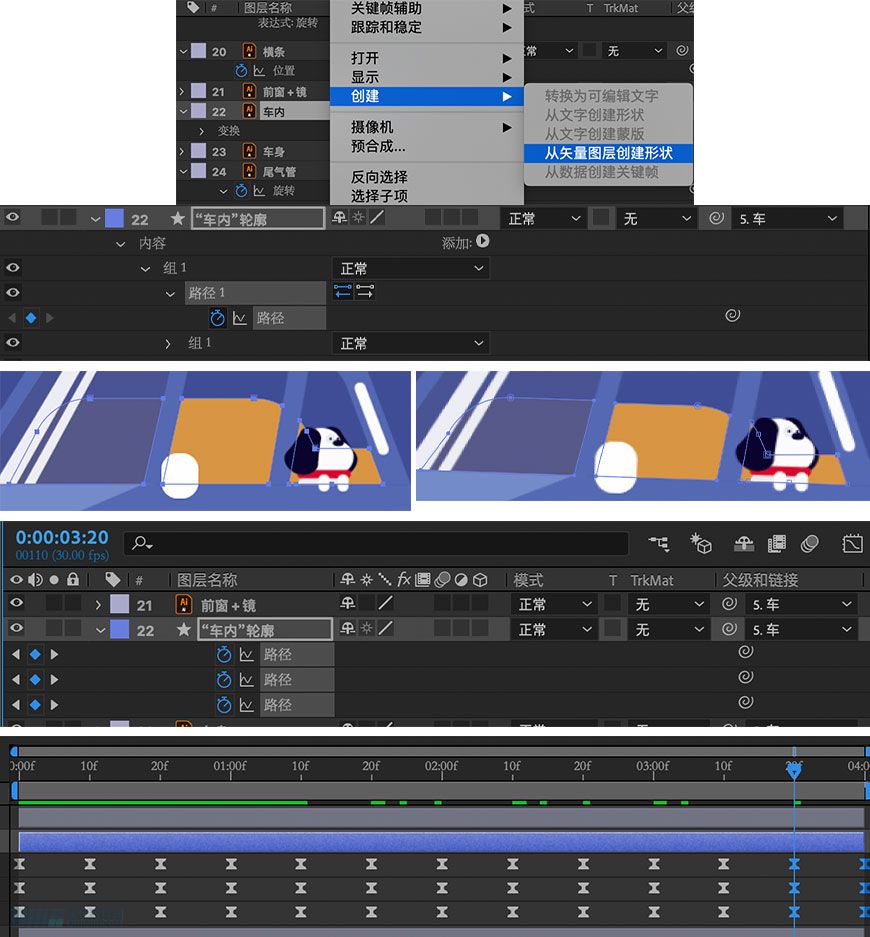This screenshot has height=937, width=870.
Task: Enable motion blur icon beside the graph editor icon
Action: tap(810, 543)
